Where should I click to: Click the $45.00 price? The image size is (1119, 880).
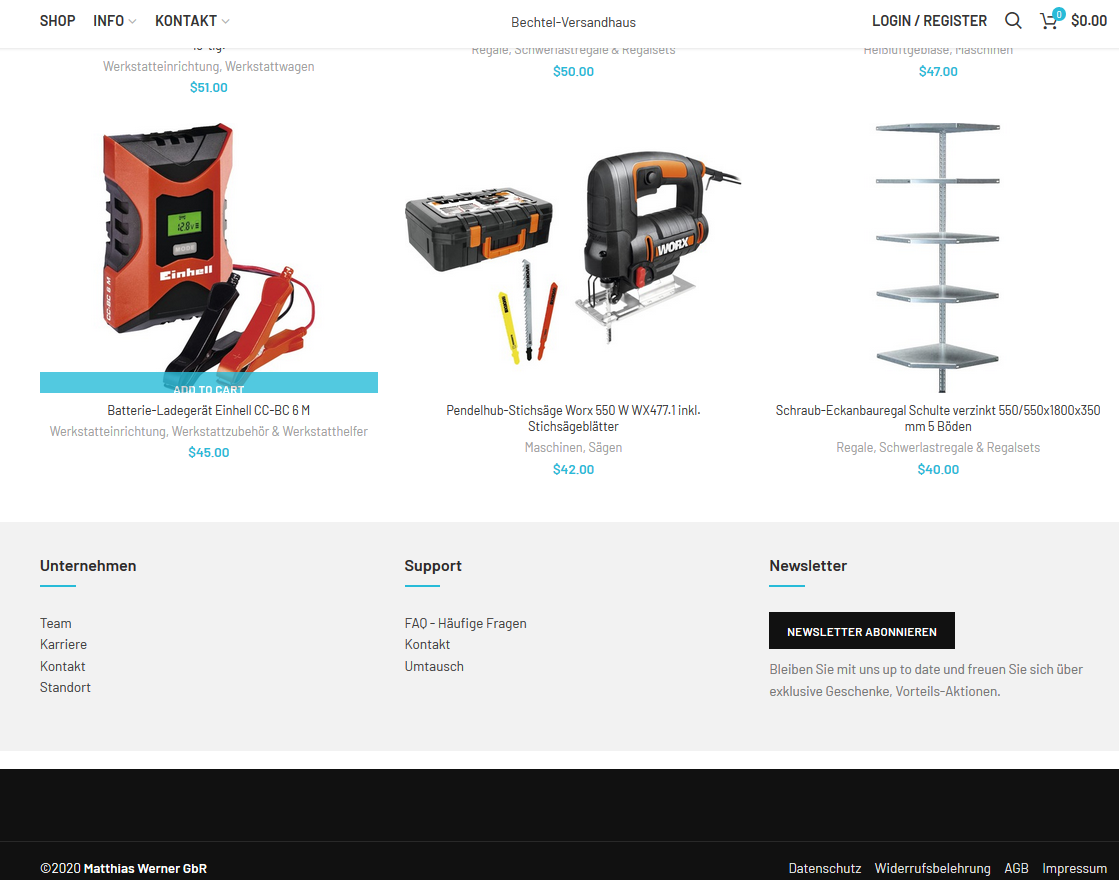pyautogui.click(x=209, y=452)
